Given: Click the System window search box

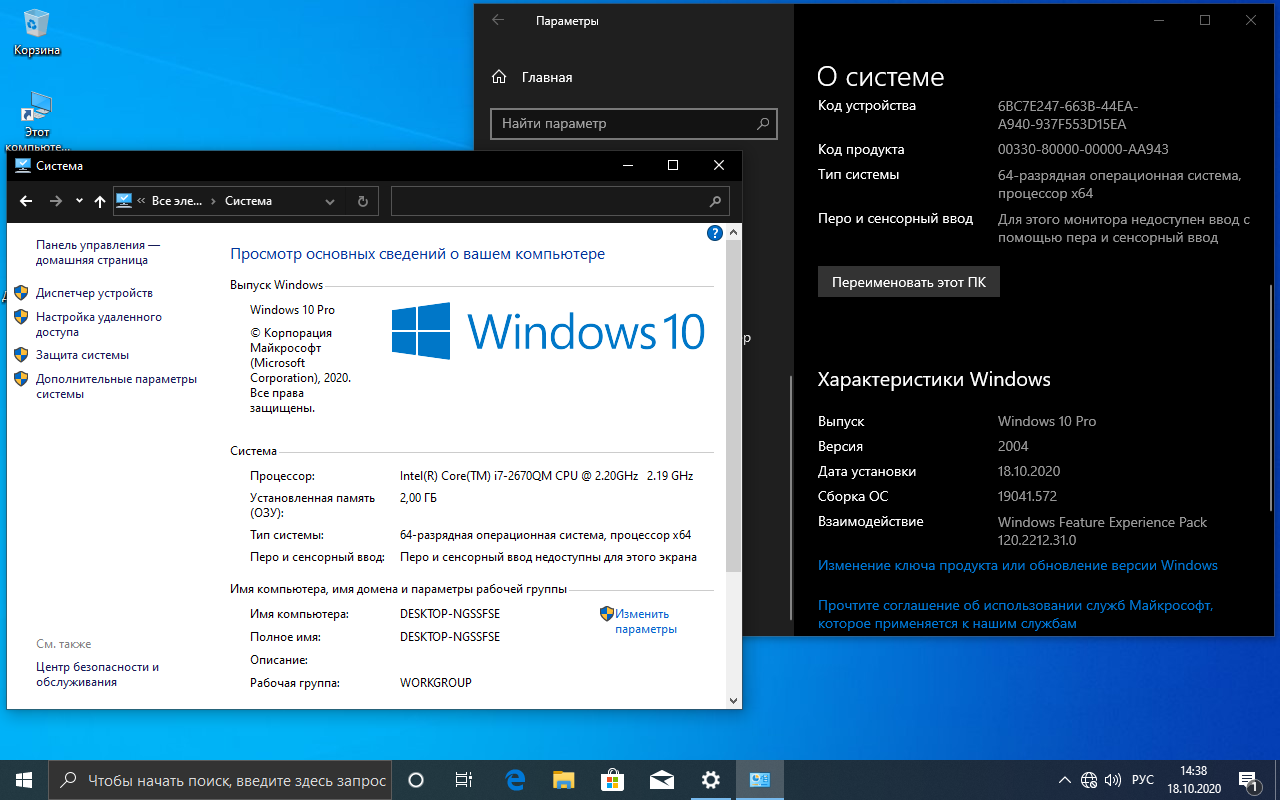Looking at the screenshot, I should pyautogui.click(x=559, y=201).
